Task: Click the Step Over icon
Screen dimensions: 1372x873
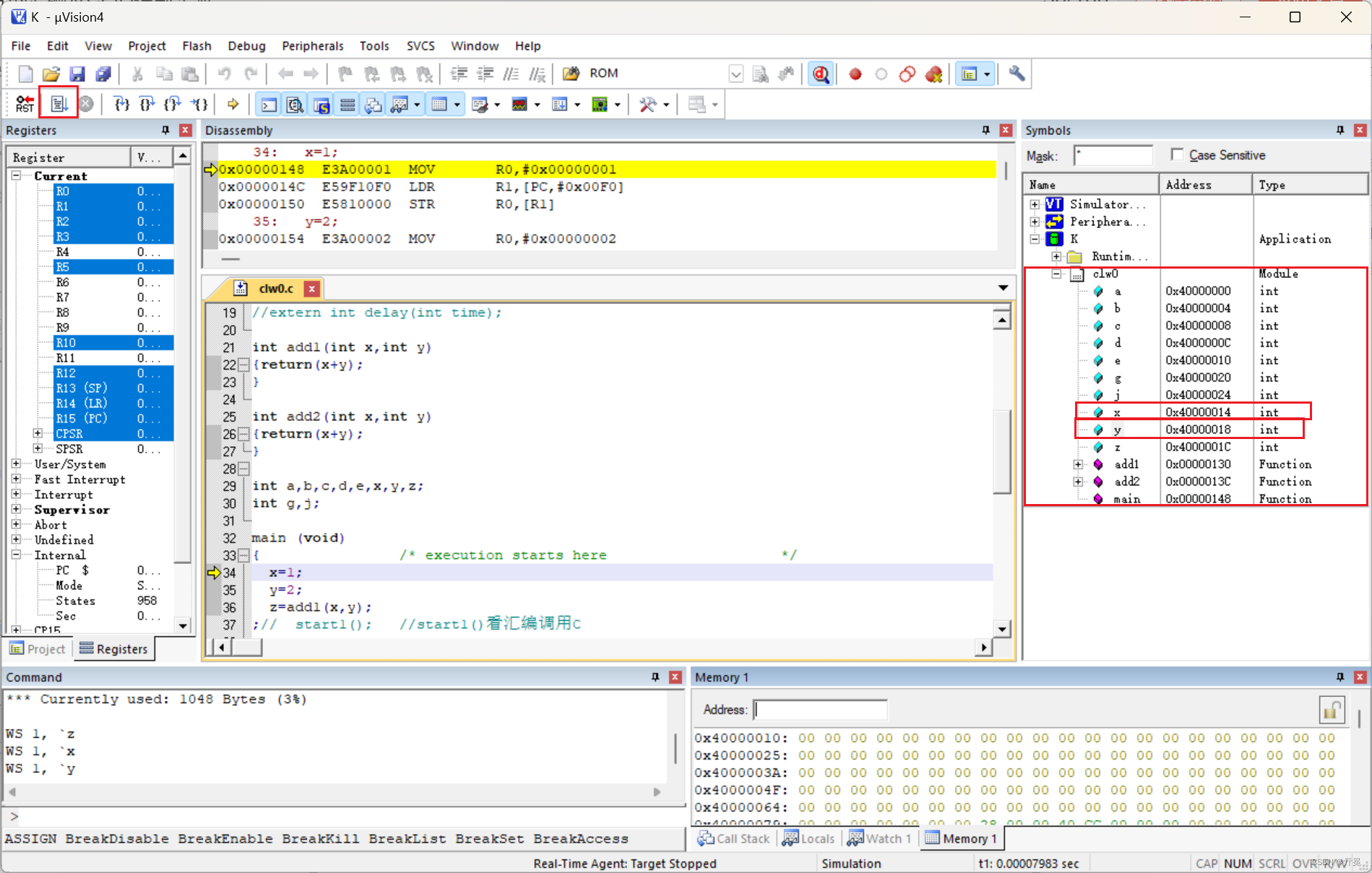Action: tap(147, 105)
